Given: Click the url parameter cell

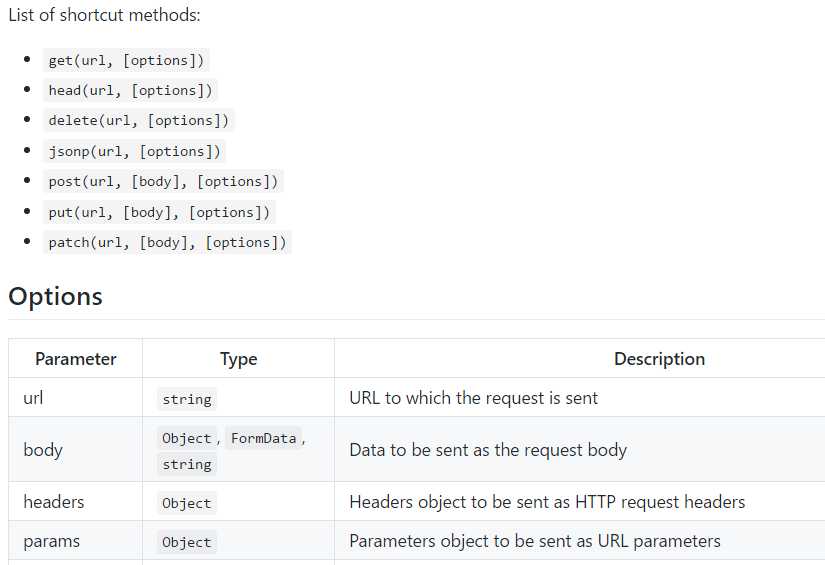Looking at the screenshot, I should (x=33, y=398).
